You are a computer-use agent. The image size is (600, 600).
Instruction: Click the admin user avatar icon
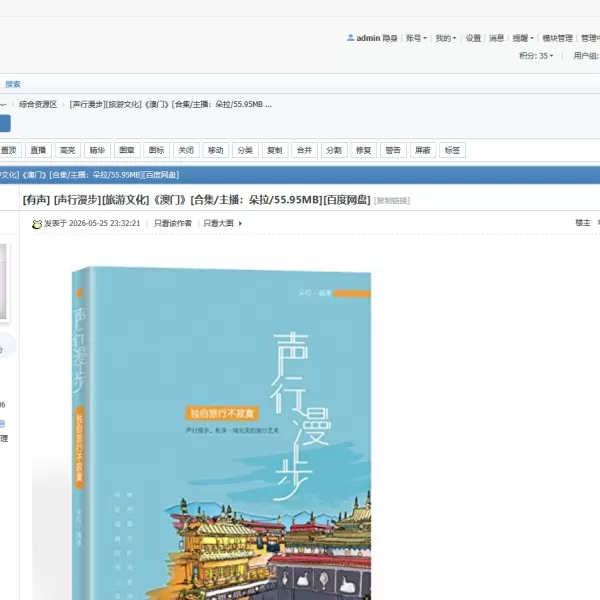click(x=350, y=38)
